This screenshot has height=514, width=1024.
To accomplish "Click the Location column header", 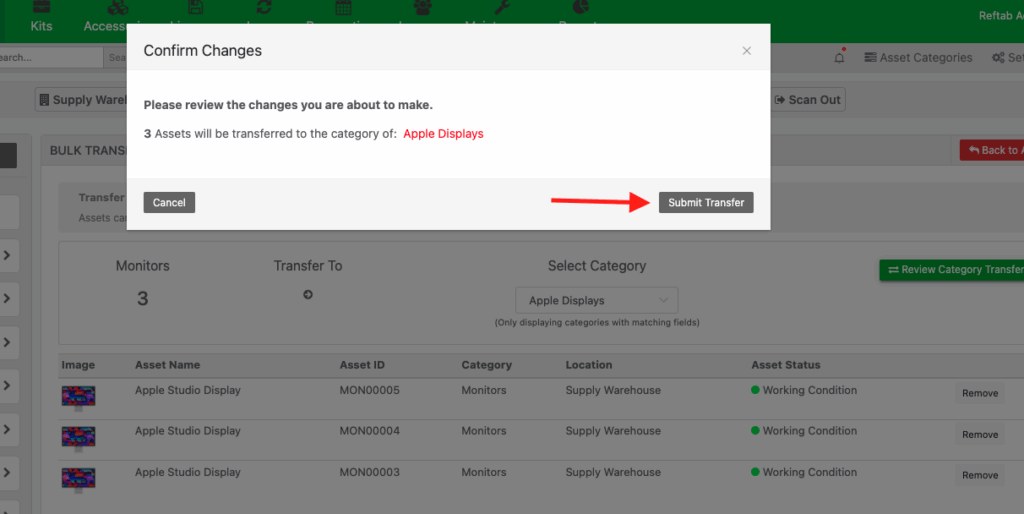I will click(589, 365).
